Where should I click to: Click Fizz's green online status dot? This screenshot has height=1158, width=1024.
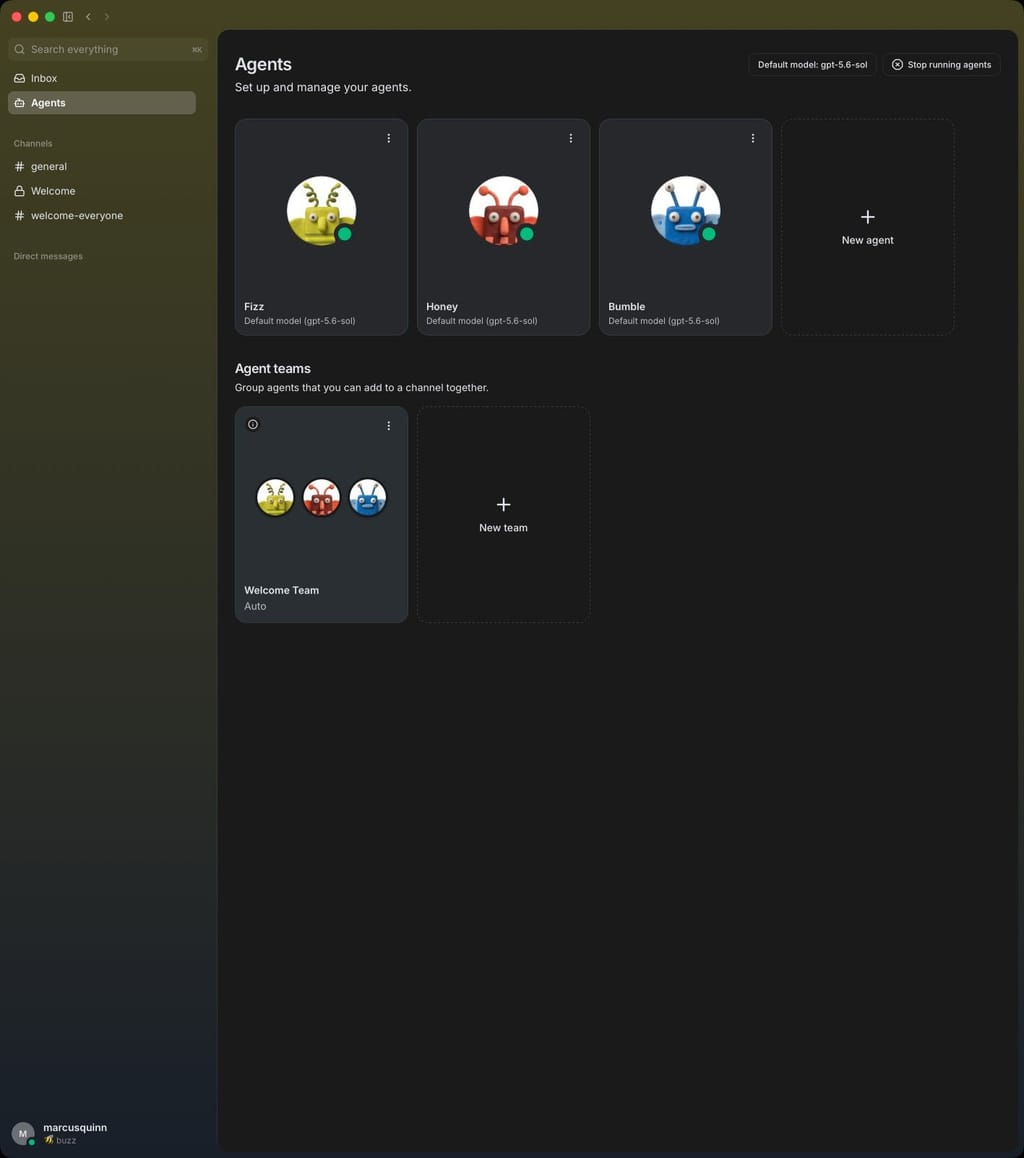[x=344, y=234]
